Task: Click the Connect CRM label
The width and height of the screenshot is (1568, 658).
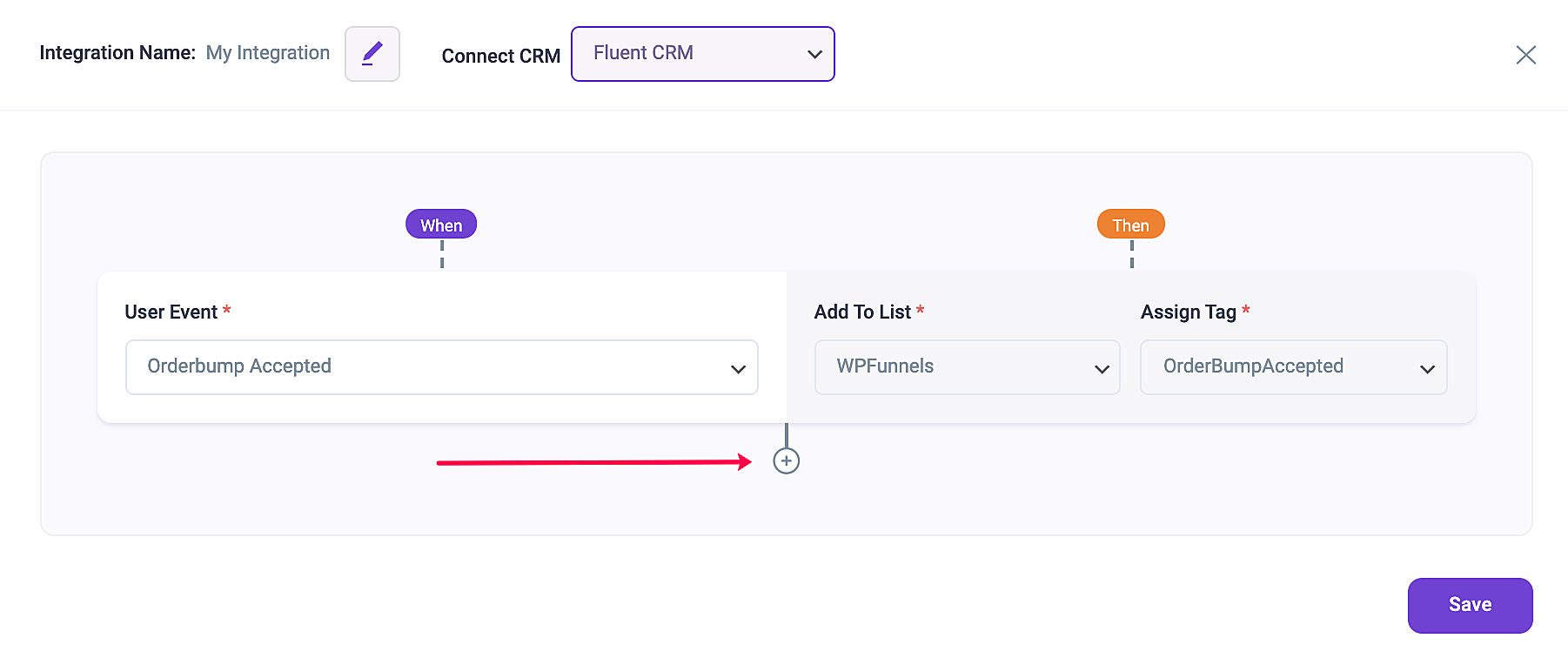Action: pyautogui.click(x=501, y=56)
